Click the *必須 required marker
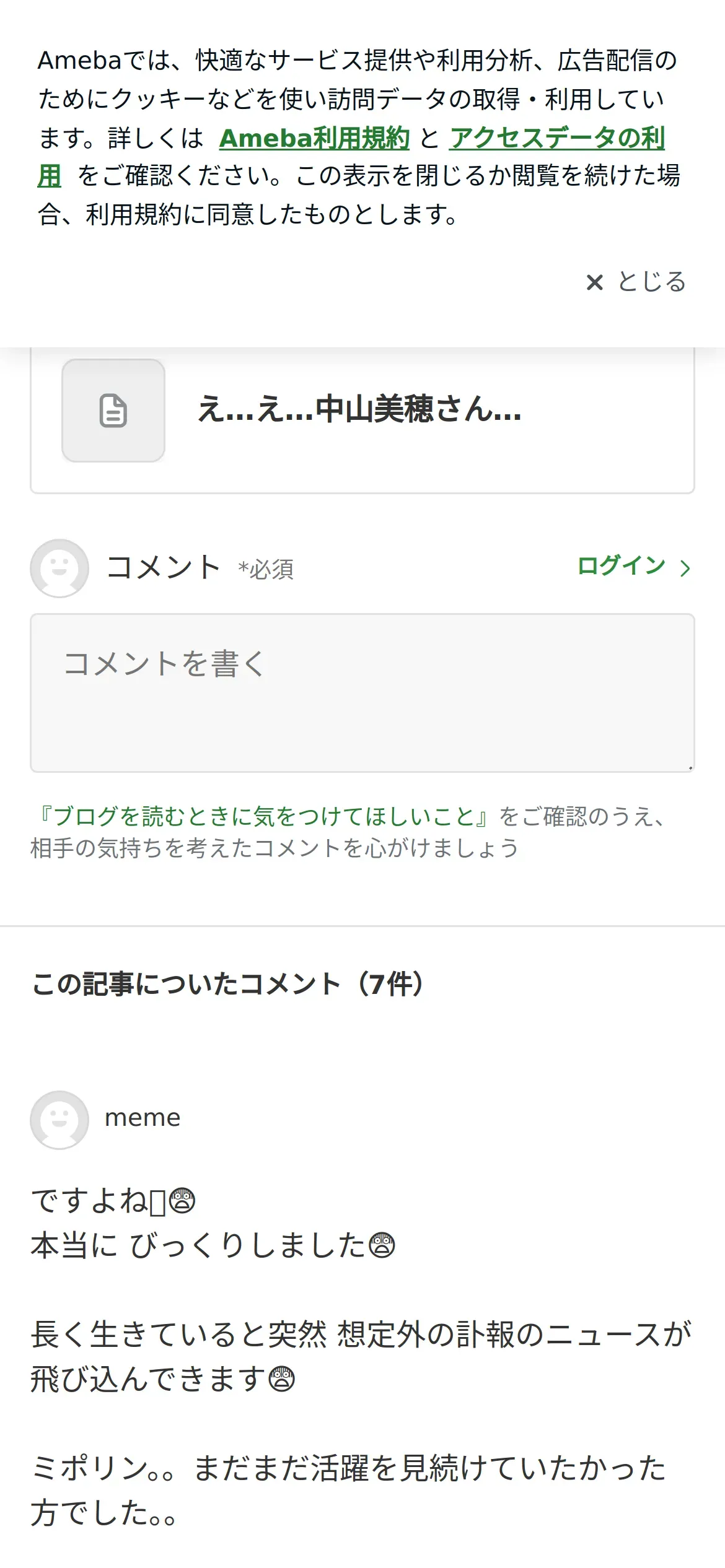Image resolution: width=725 pixels, height=1568 pixels. pos(266,569)
